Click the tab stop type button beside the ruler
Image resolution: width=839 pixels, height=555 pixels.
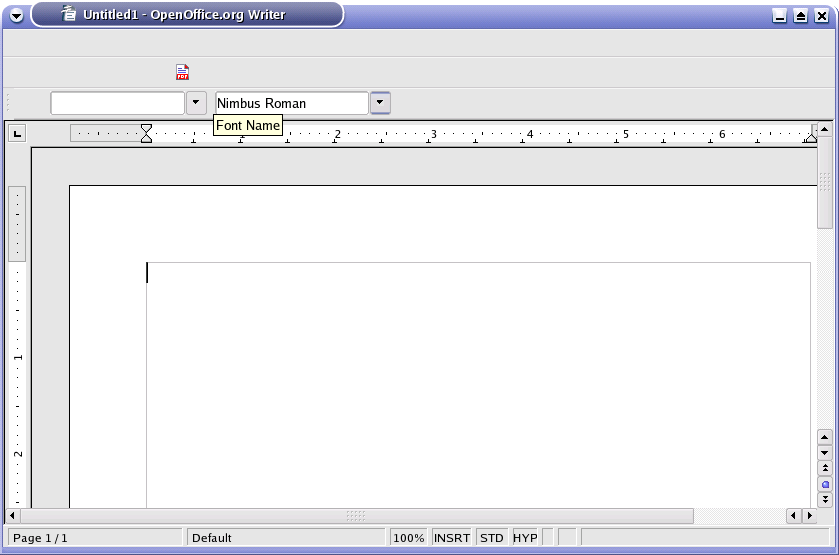pos(17,134)
